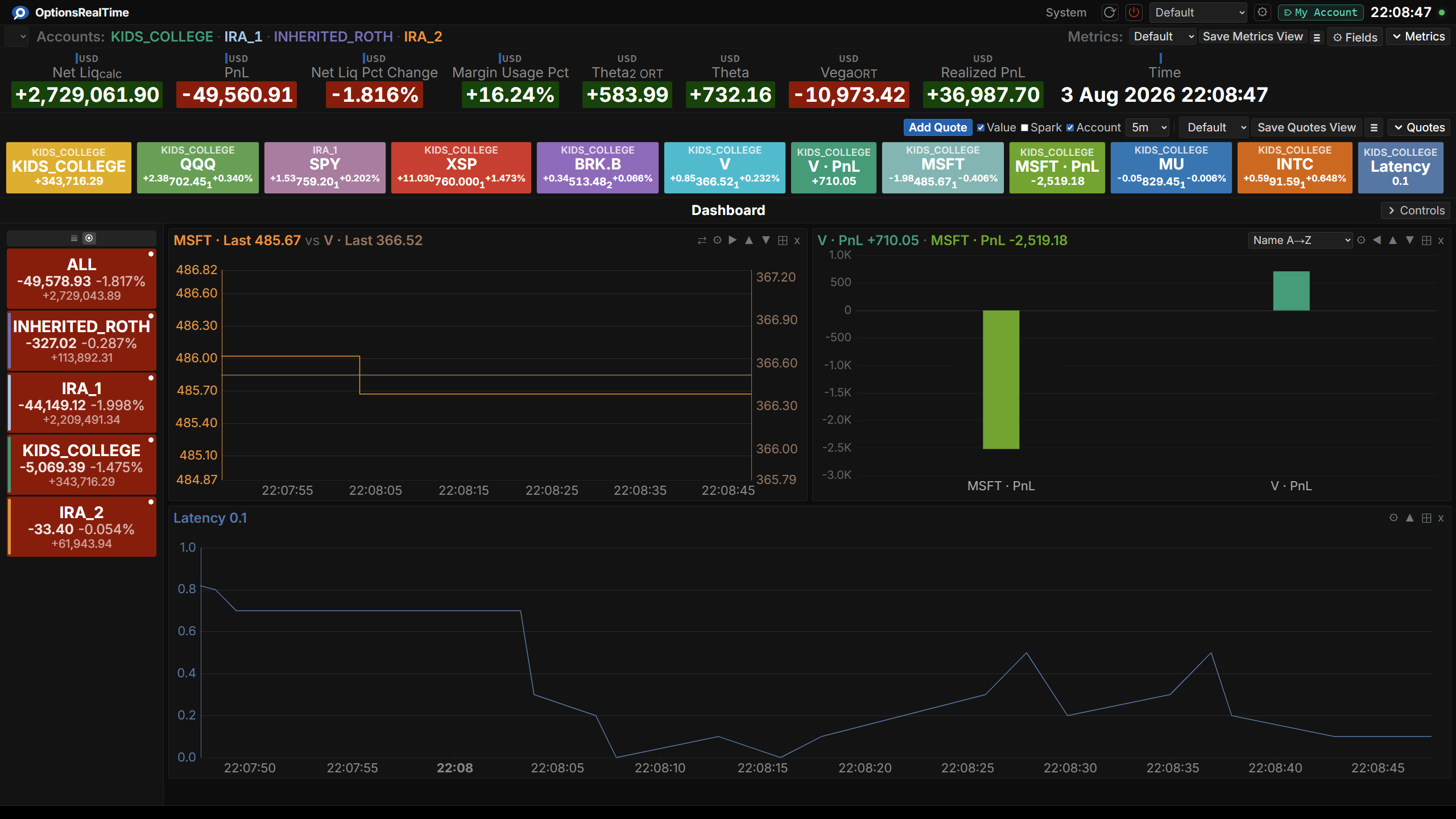Click the Net Liq value +2,729,061.90

[87, 95]
